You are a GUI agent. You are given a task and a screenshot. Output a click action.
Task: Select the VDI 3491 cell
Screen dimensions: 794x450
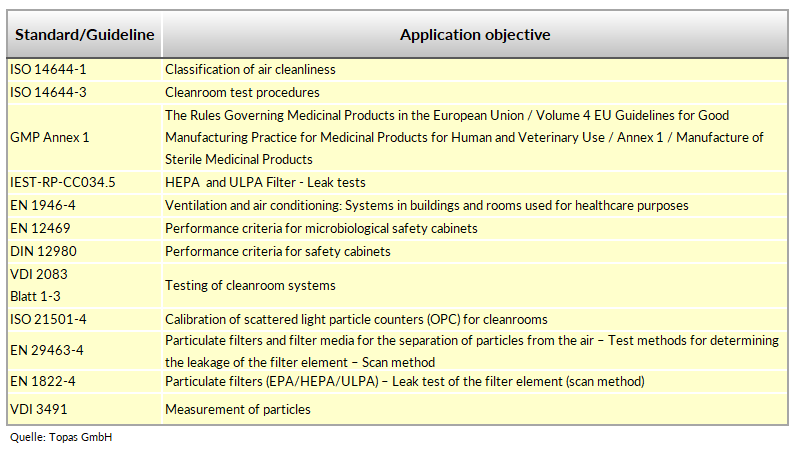point(85,409)
